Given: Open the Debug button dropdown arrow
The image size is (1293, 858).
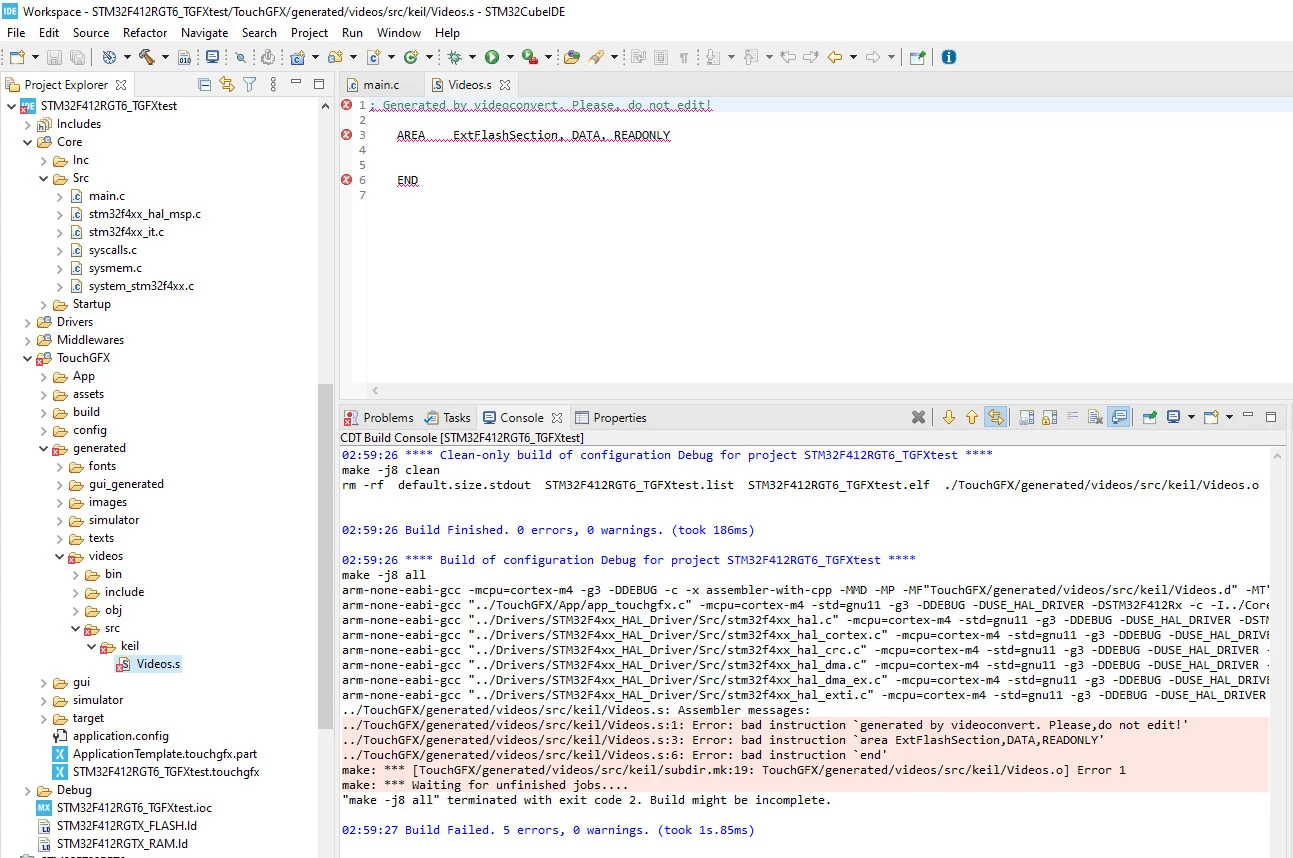Looking at the screenshot, I should tap(471, 57).
